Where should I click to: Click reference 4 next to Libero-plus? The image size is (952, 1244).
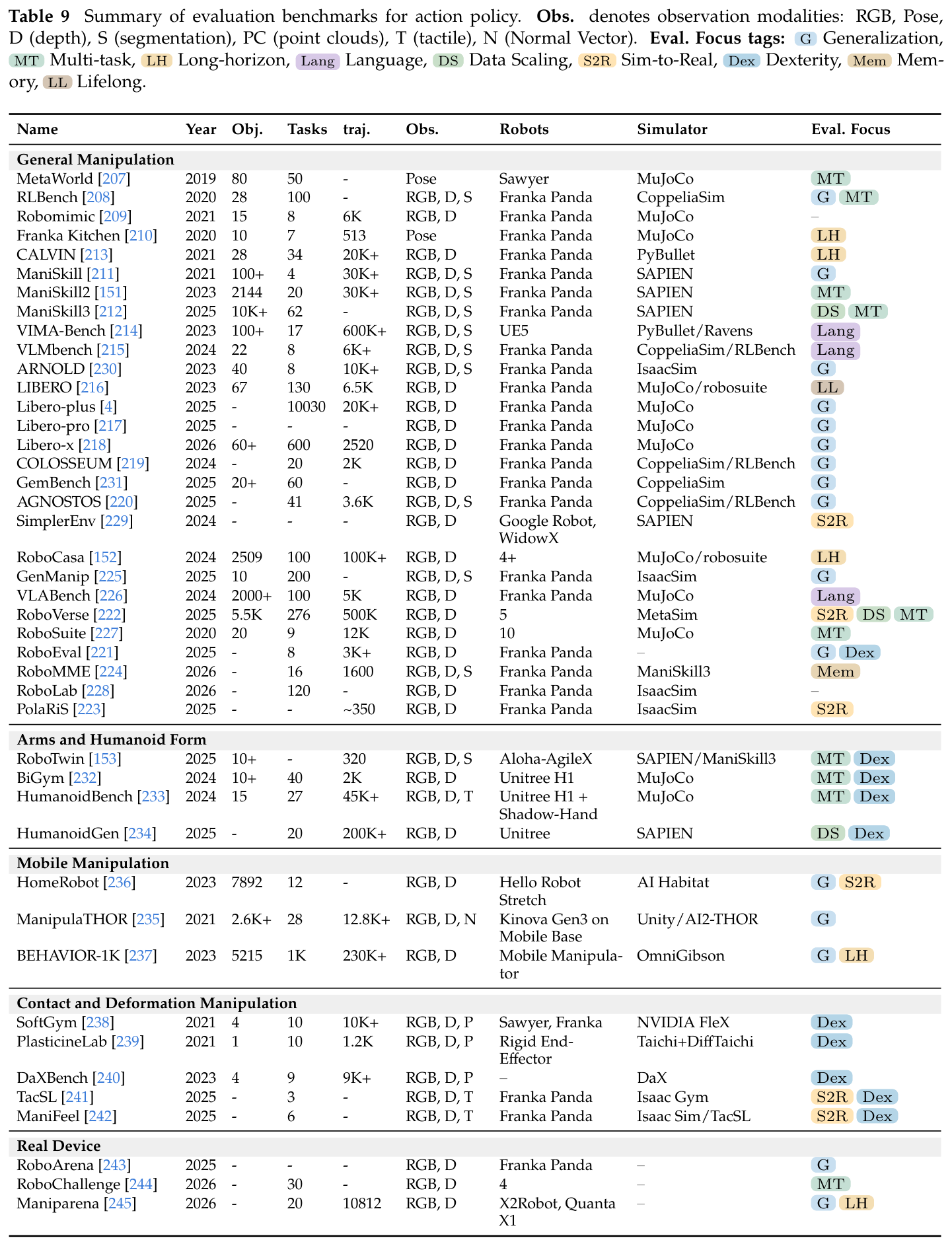coord(110,407)
